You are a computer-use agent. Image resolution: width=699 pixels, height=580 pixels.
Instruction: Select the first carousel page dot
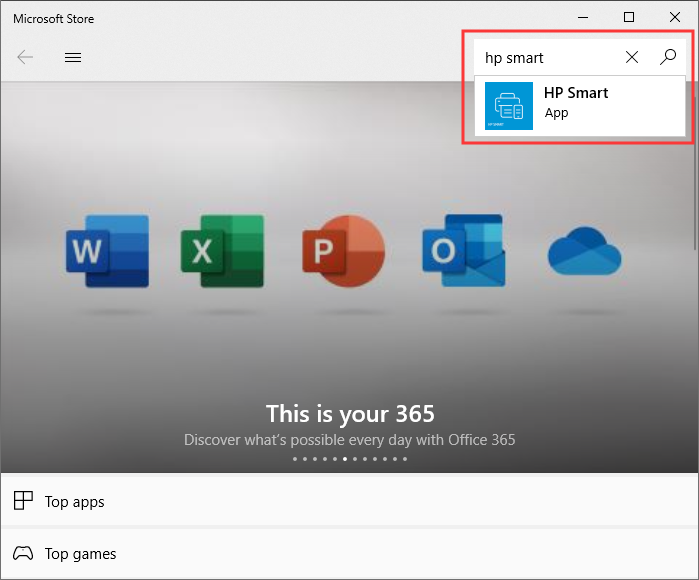click(x=295, y=459)
